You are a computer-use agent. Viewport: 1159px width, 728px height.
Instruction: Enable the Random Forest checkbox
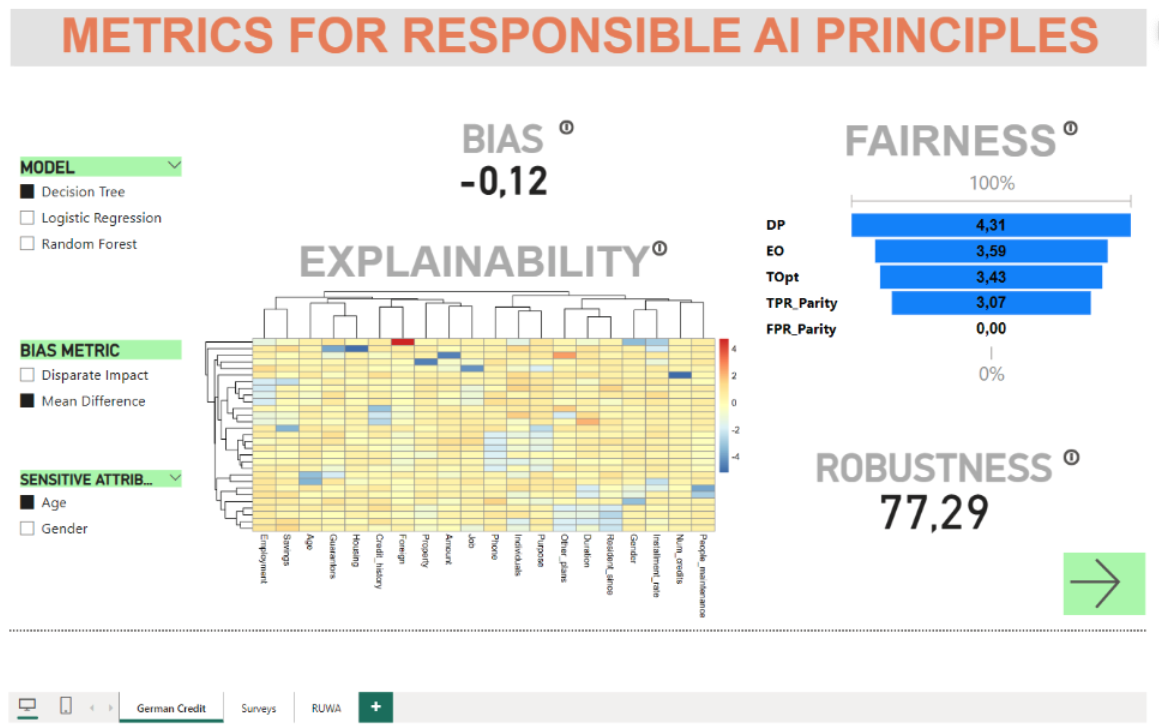[27, 244]
